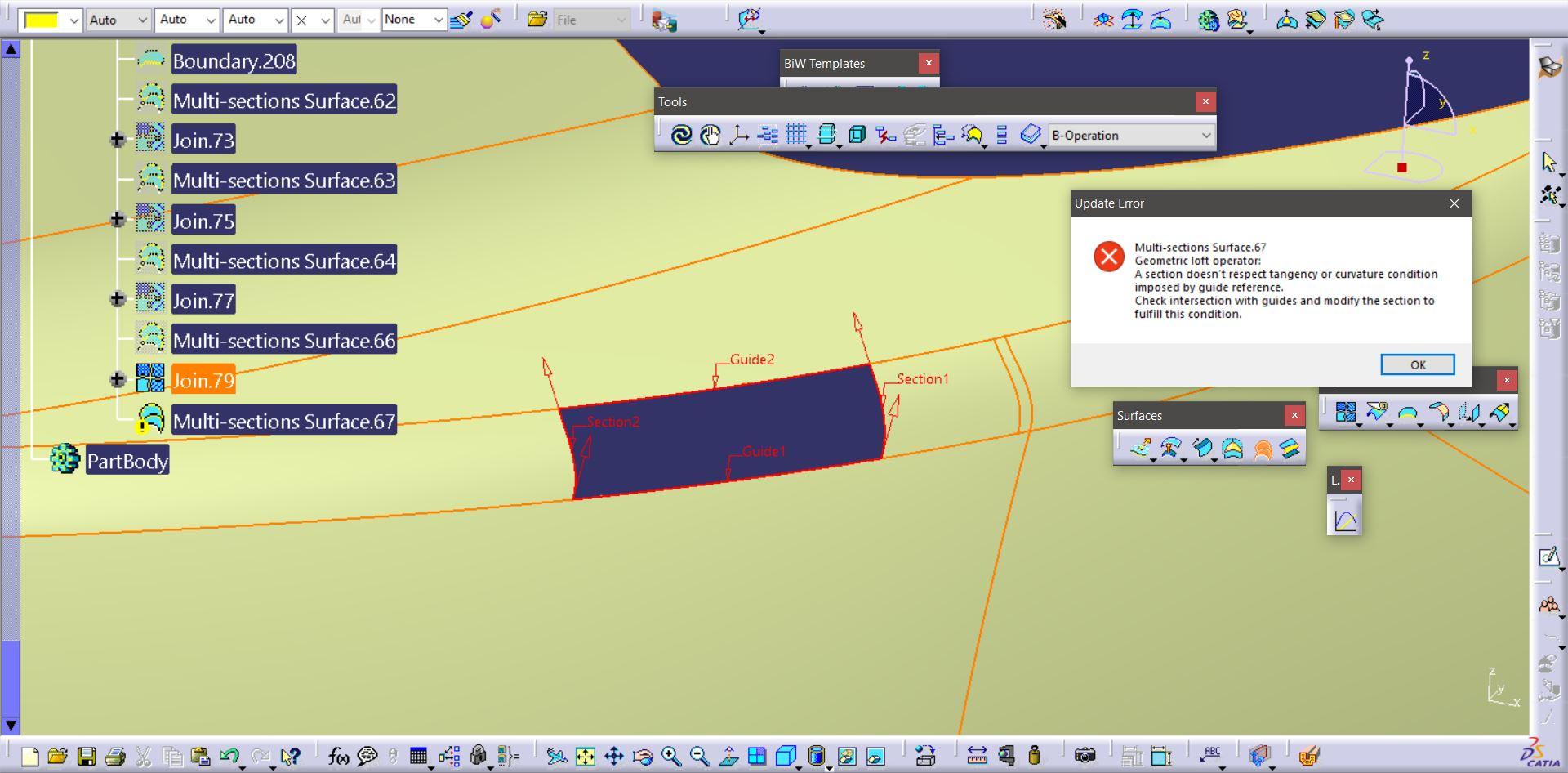Viewport: 1568px width, 773px height.
Task: Select Multi-sections Surface.67 in the tree
Action: (x=284, y=421)
